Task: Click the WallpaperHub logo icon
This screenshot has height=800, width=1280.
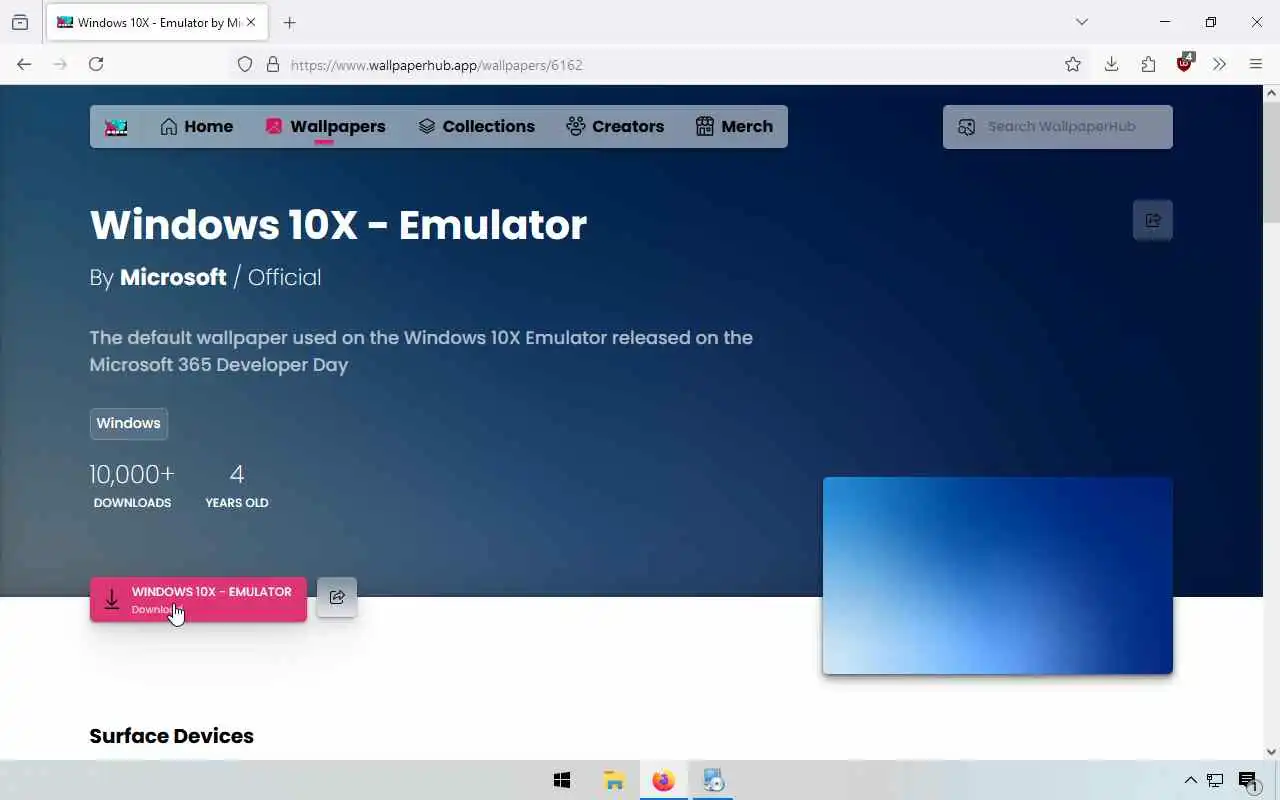Action: coord(116,127)
